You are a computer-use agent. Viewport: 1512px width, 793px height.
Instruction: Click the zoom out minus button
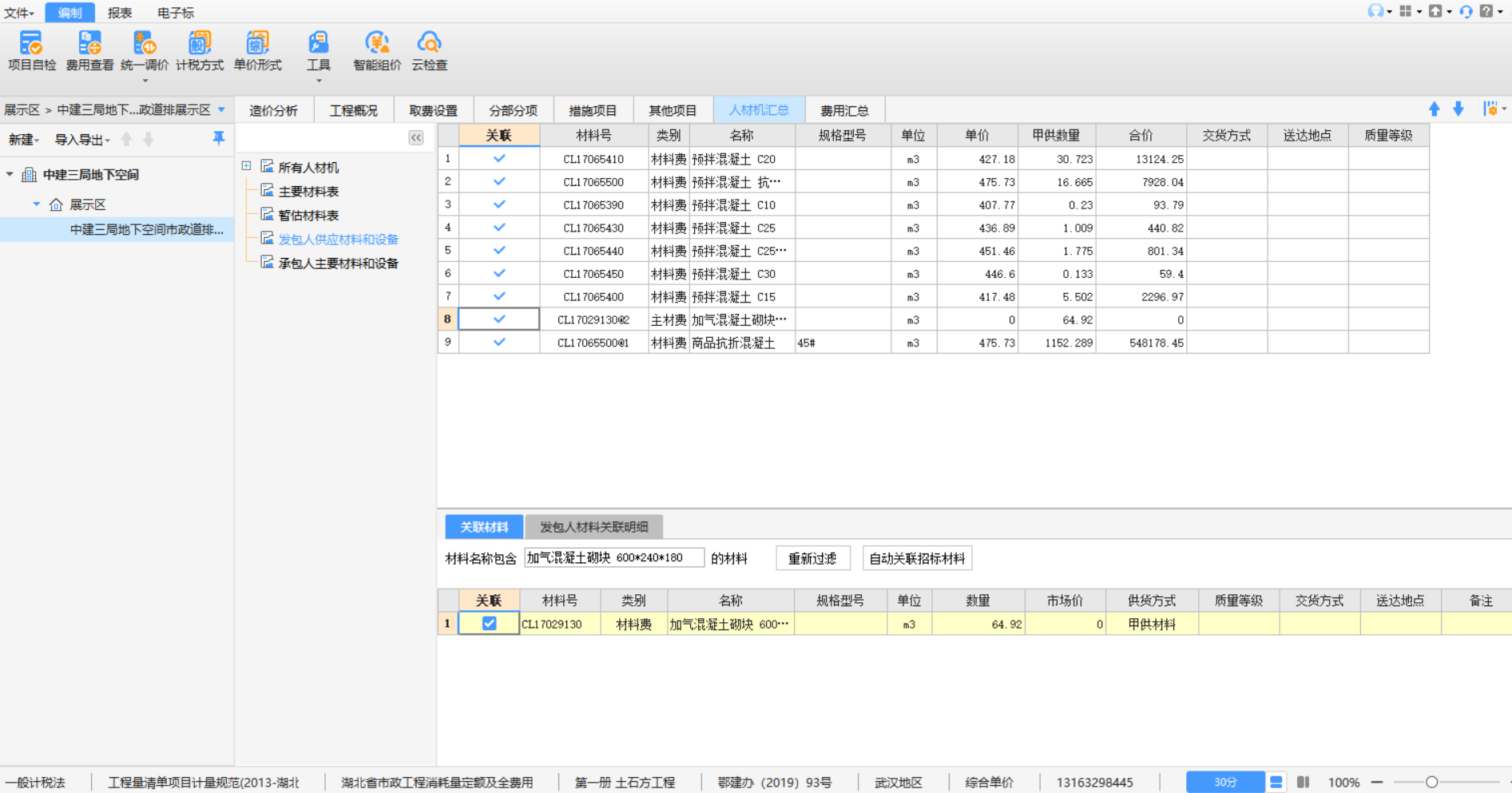(1377, 782)
